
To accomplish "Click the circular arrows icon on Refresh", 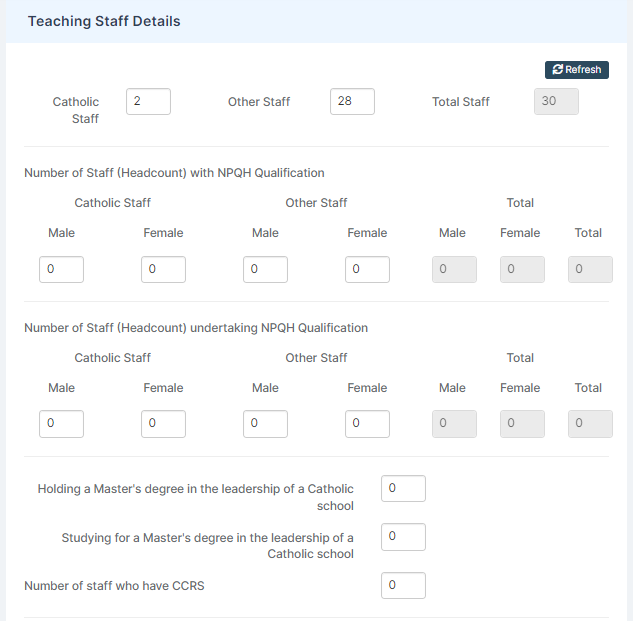I will pos(558,69).
